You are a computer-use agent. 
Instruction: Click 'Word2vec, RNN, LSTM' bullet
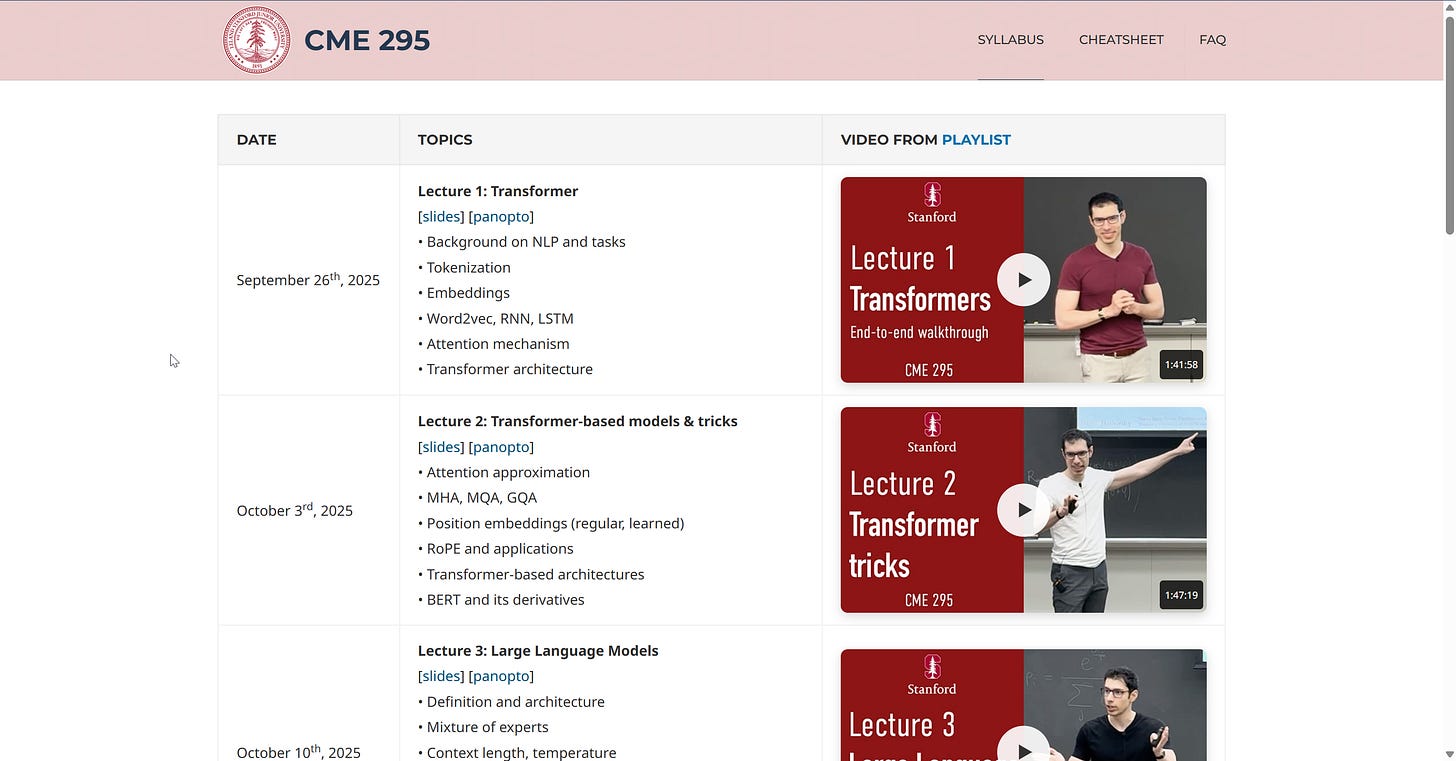click(496, 319)
